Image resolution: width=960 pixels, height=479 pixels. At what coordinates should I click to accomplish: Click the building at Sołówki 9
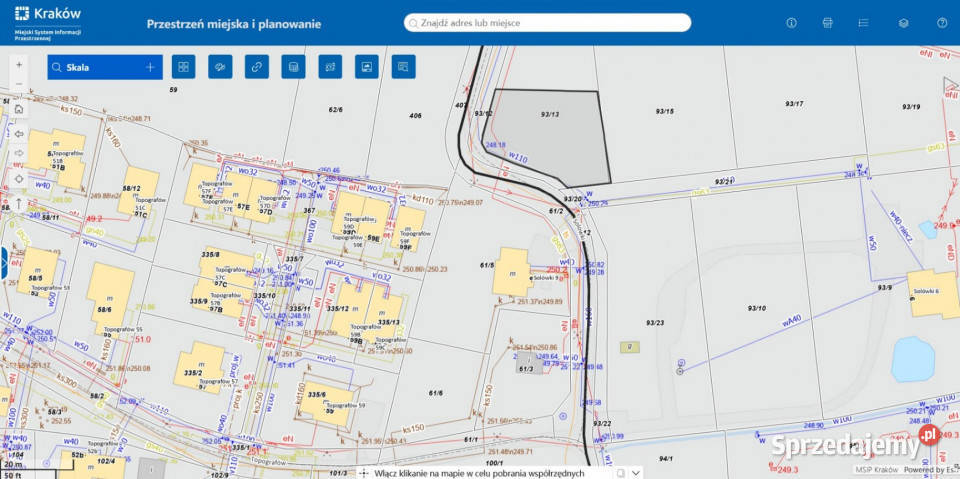tap(512, 272)
